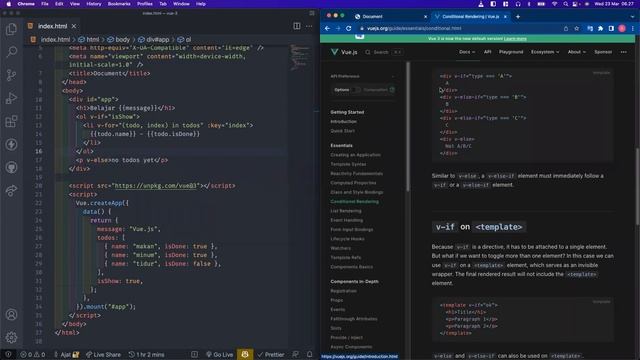Click the feedback icon next to the notification bell
This screenshot has width=640, height=360.
click(x=296, y=355)
